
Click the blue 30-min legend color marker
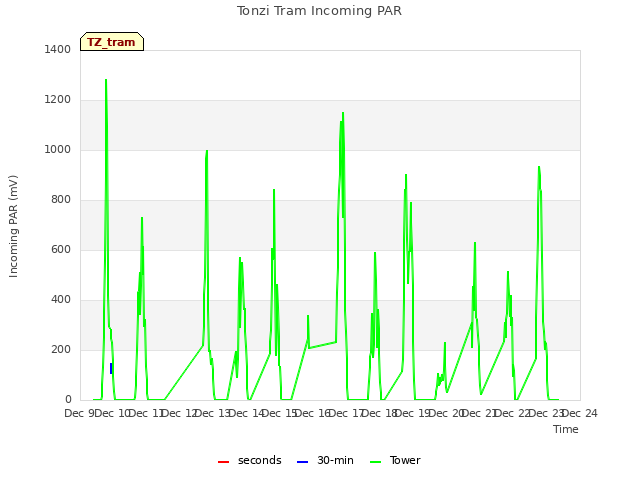coord(302,462)
